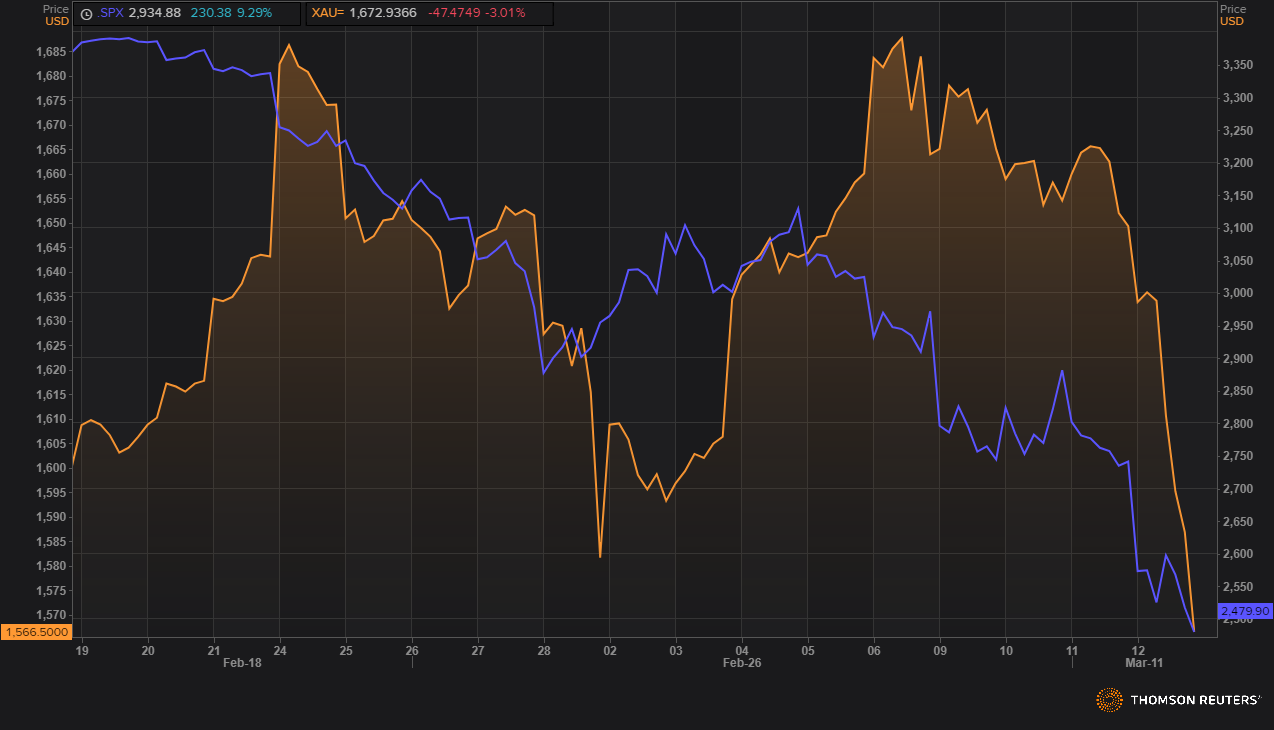Click the Price USD label on right axis
Viewport: 1274px width, 730px height.
(1233, 14)
